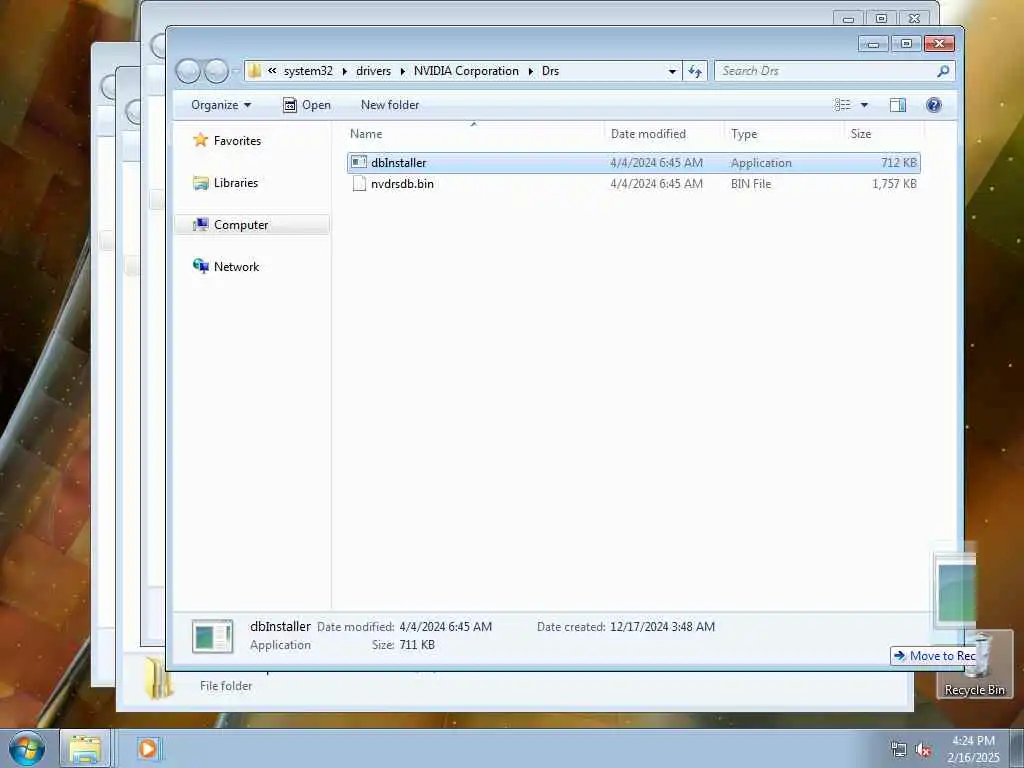1024x768 pixels.
Task: Click the search magnifier icon
Action: coord(943,71)
